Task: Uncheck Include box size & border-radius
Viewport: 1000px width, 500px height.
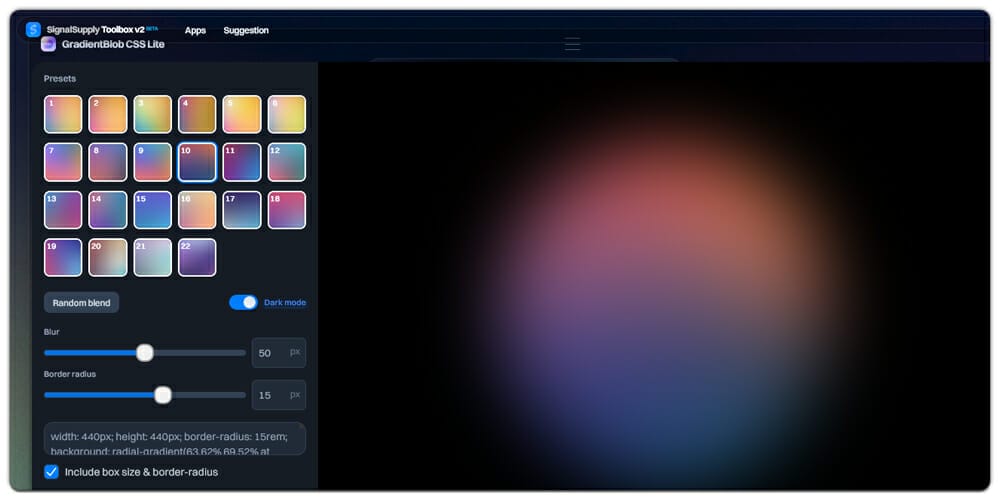Action: coord(52,472)
